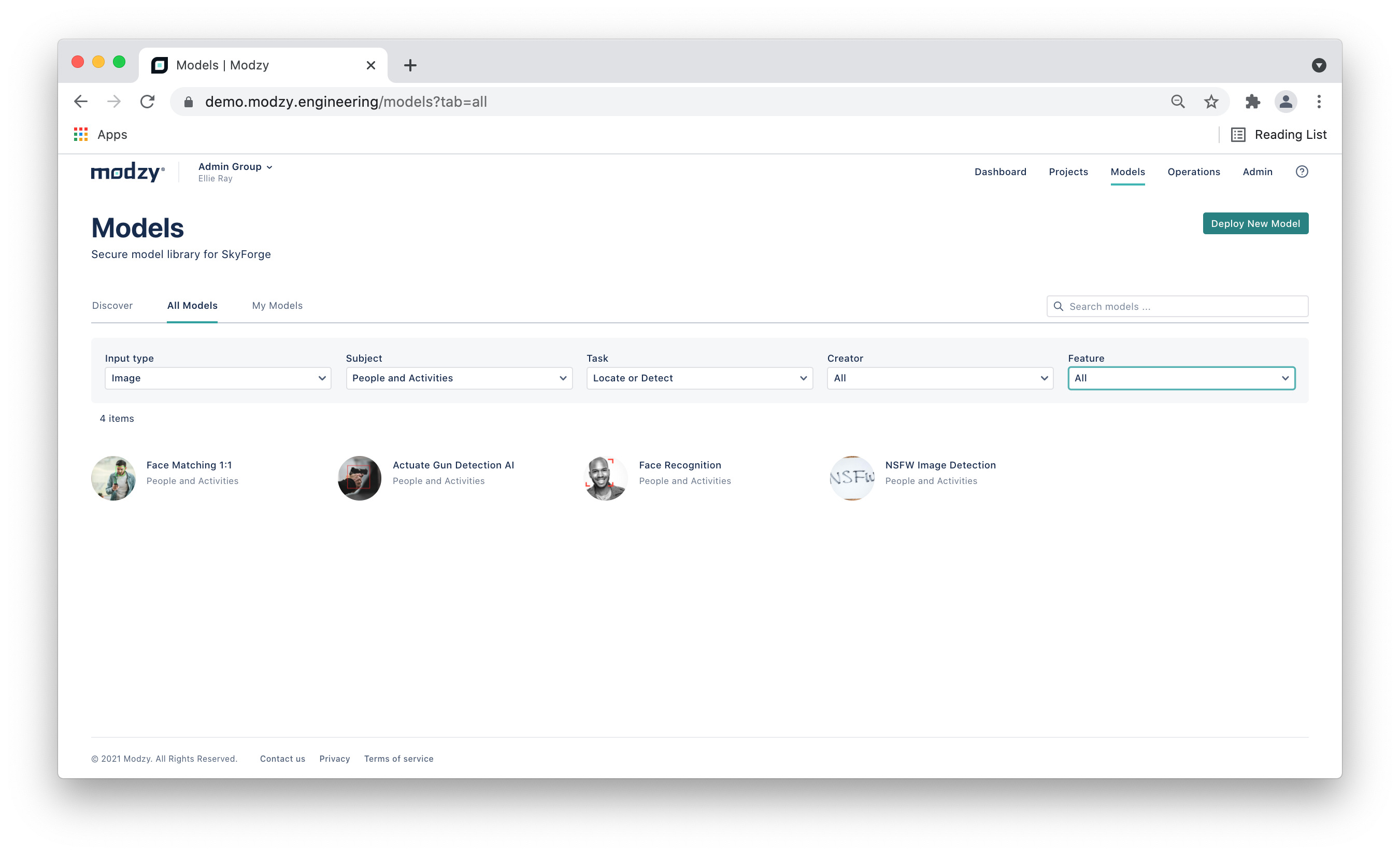Open the Terms of service link
Screen dimensions: 1400x855
[398, 759]
